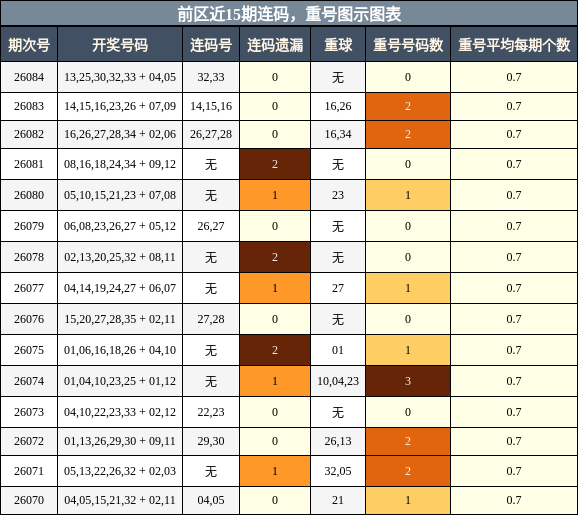Select draw numbers 04,10,22,23,33 + 02,12
This screenshot has height=515, width=578.
pos(120,412)
